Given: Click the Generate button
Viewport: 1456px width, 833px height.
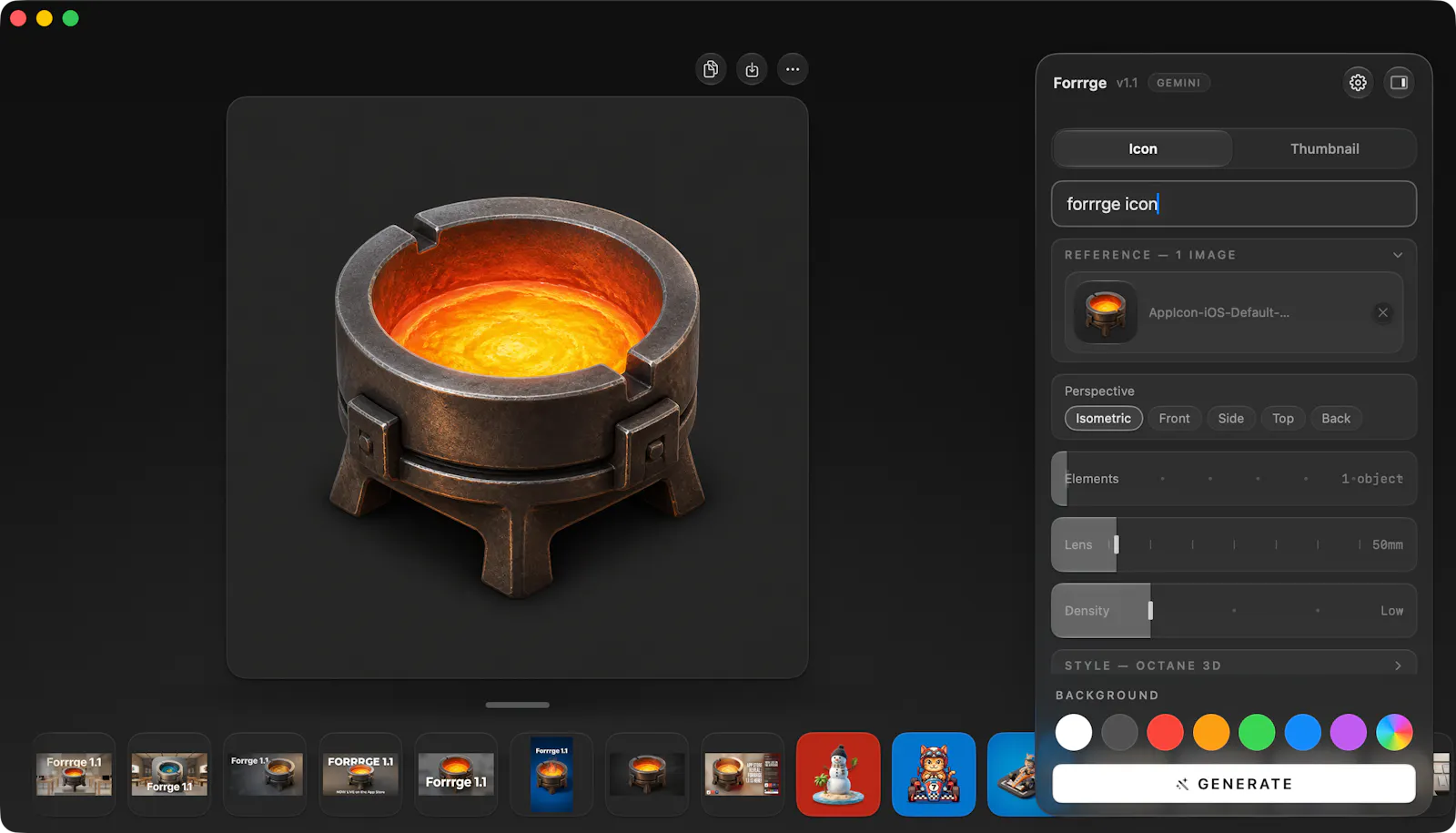Looking at the screenshot, I should click(x=1234, y=784).
